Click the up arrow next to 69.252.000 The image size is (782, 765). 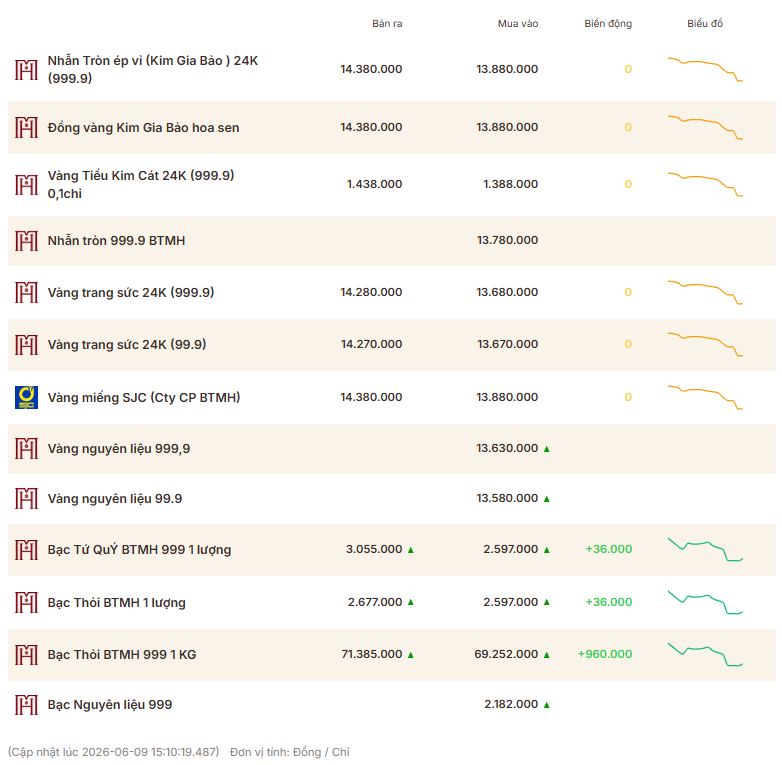coord(547,655)
